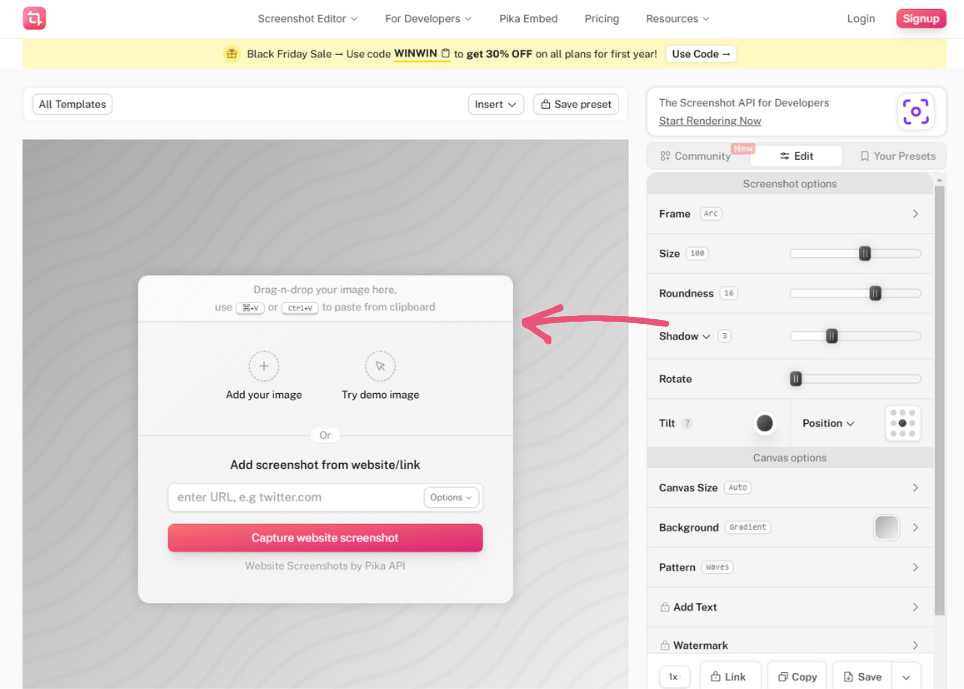Click Save preset button
The width and height of the screenshot is (964, 689).
[x=576, y=104]
